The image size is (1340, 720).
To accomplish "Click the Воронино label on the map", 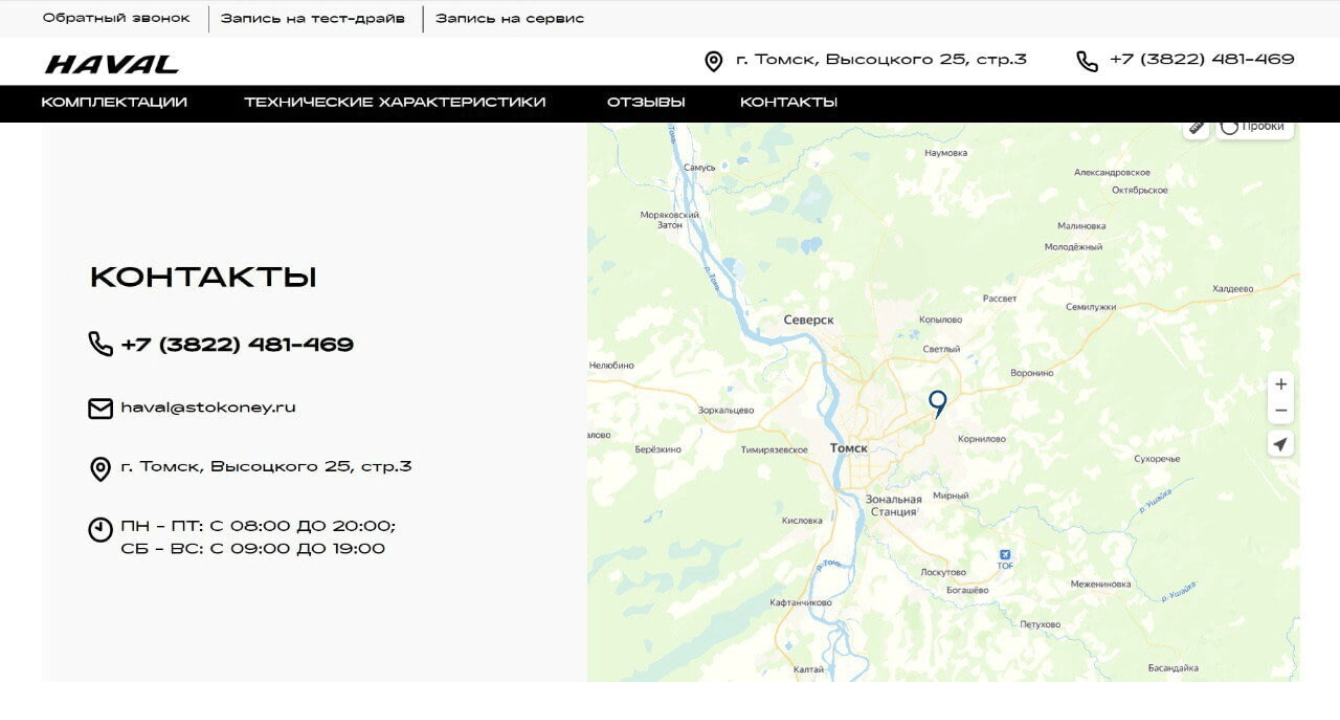I will pyautogui.click(x=1032, y=373).
